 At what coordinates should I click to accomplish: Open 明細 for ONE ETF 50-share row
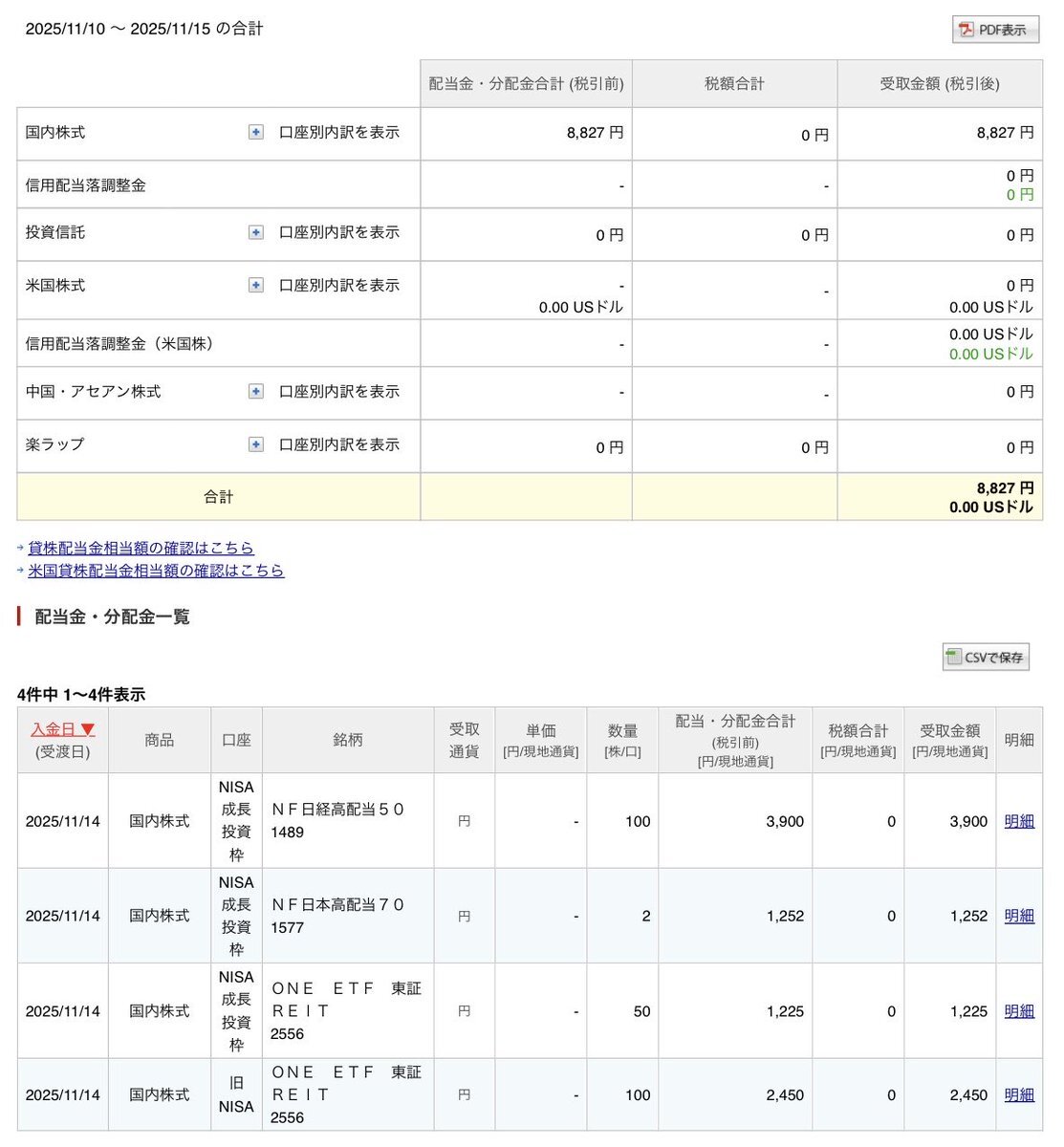[x=1019, y=1011]
